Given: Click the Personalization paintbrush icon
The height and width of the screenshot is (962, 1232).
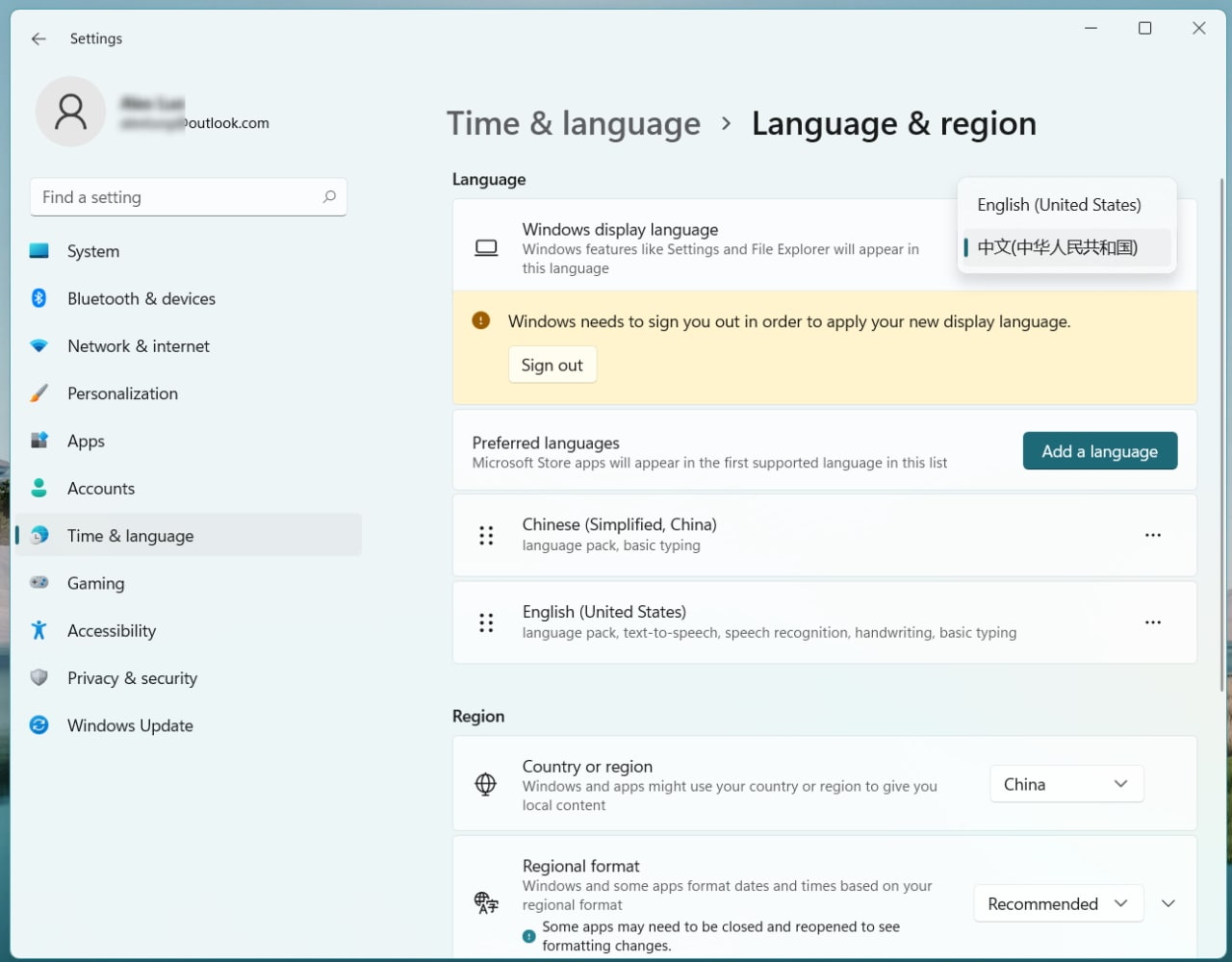Looking at the screenshot, I should click(x=38, y=393).
